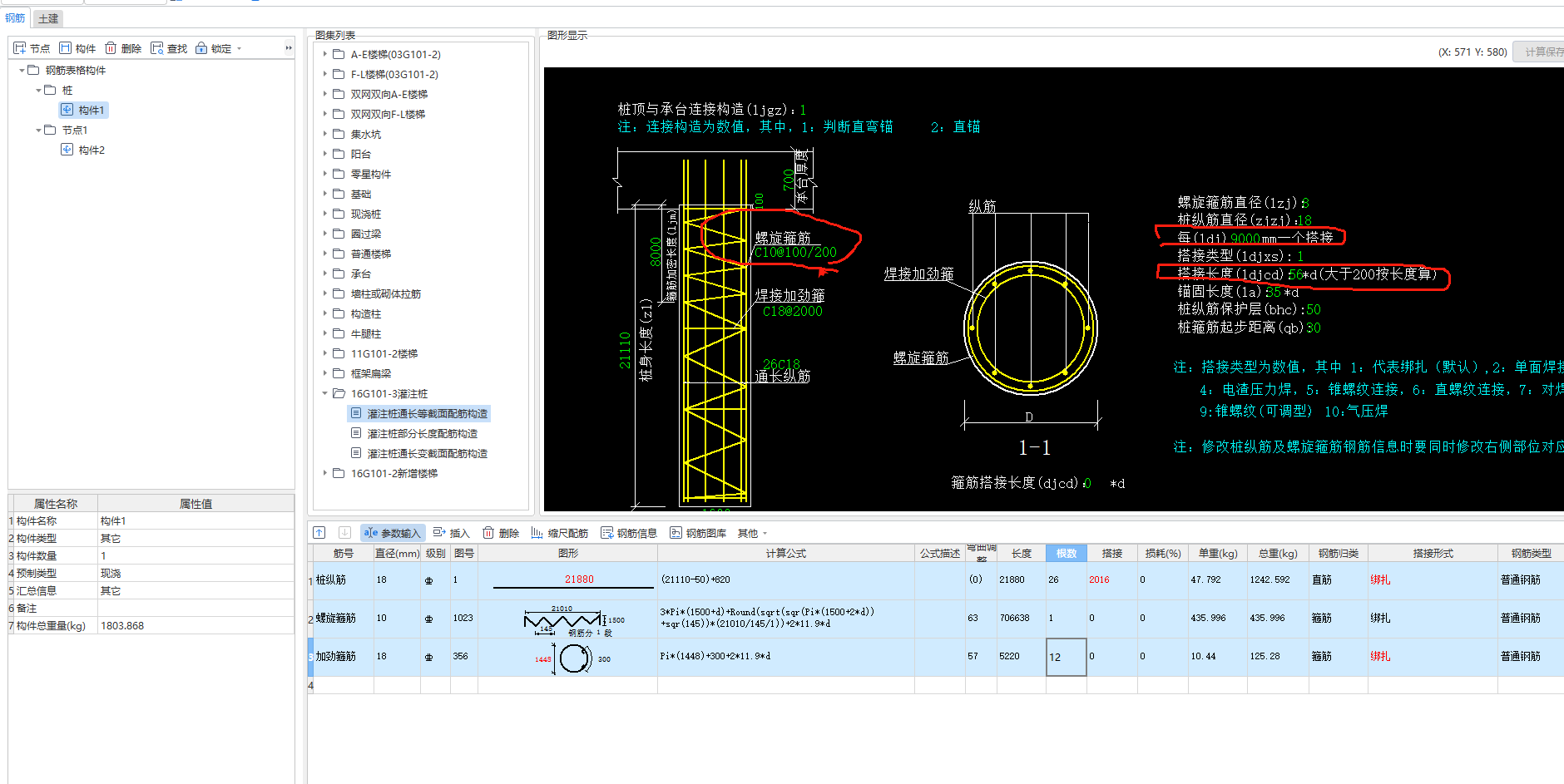Expand the left toolbar overflow chevron
This screenshot has width=1564, height=784.
point(289,48)
